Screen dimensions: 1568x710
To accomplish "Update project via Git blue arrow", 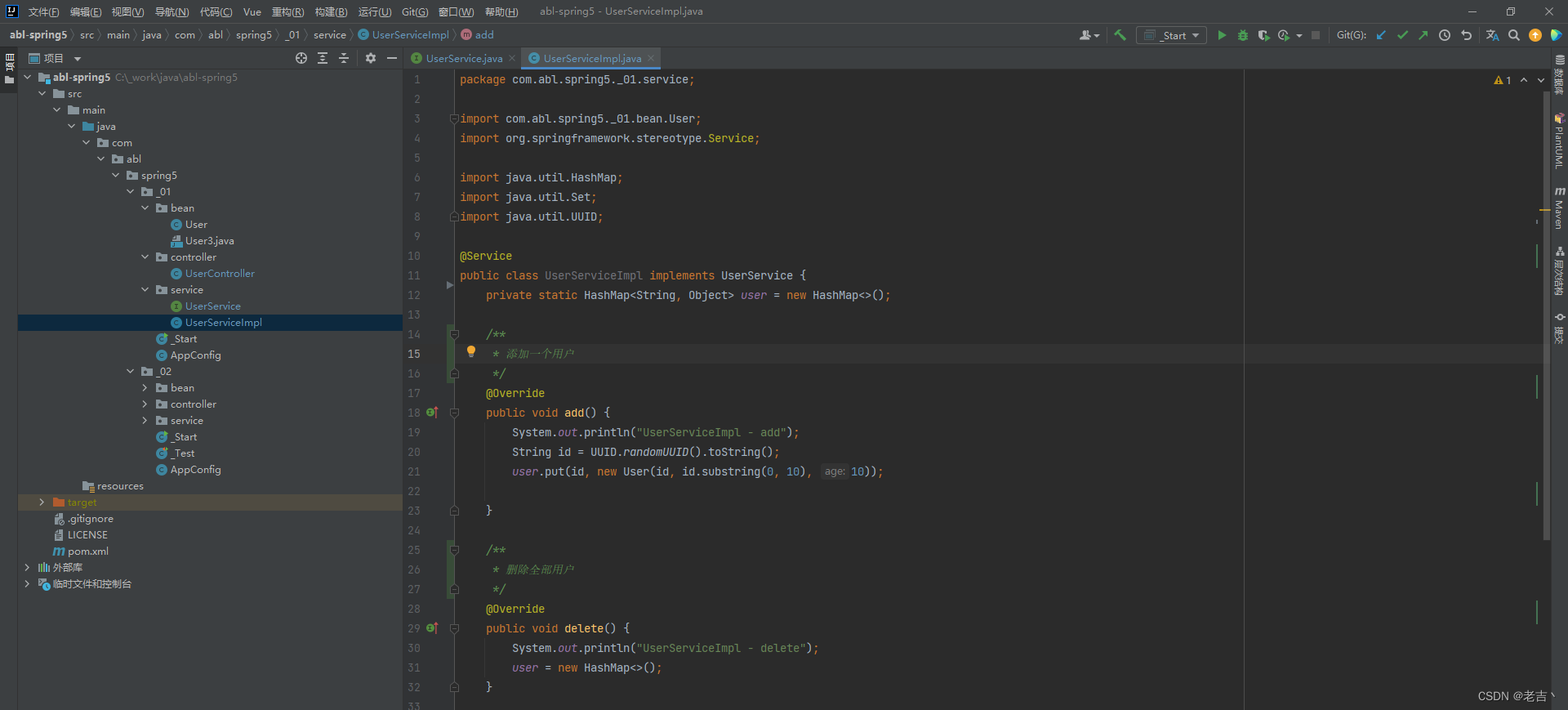I will 1381,35.
